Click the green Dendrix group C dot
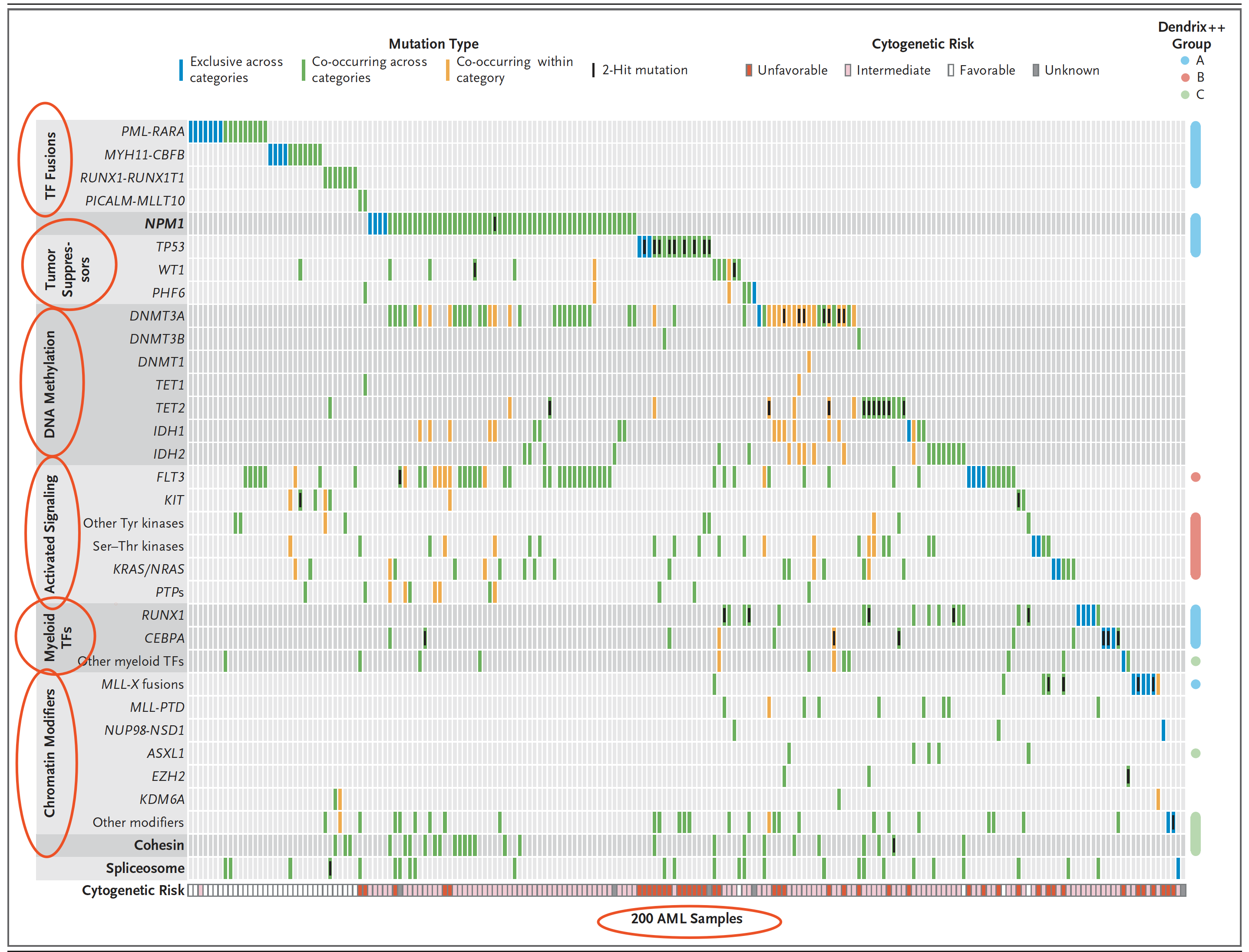Image resolution: width=1249 pixels, height=952 pixels. click(x=1185, y=95)
